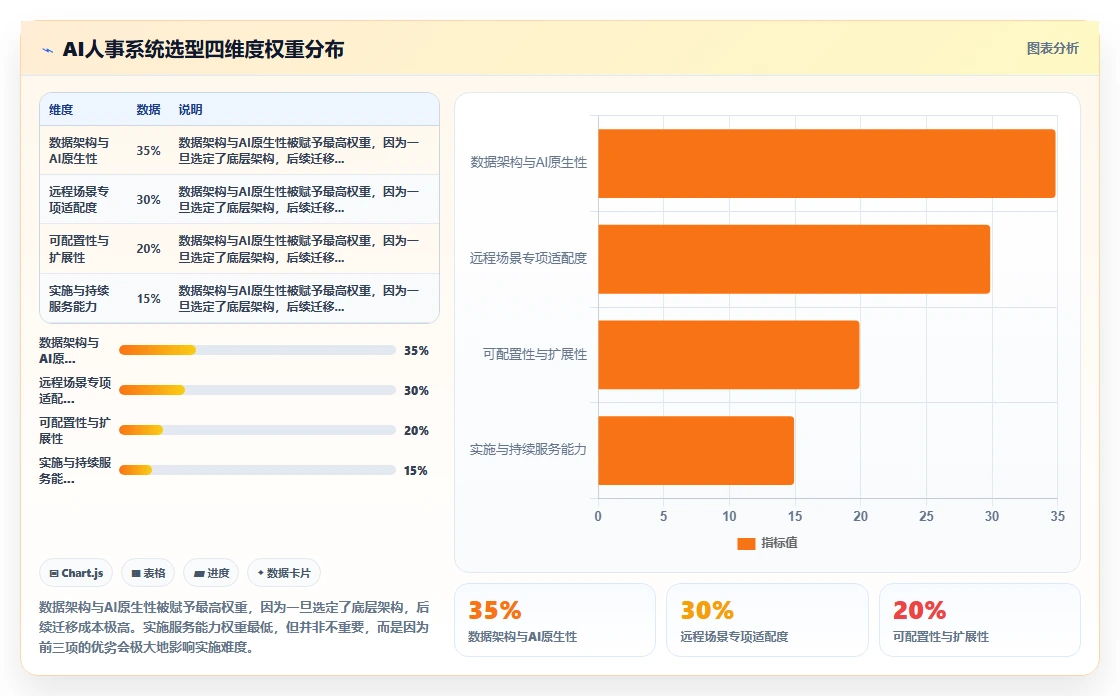Screen dimensions: 1120x696
Task: Click the 35 tick on the x-axis
Action: coord(1057,517)
